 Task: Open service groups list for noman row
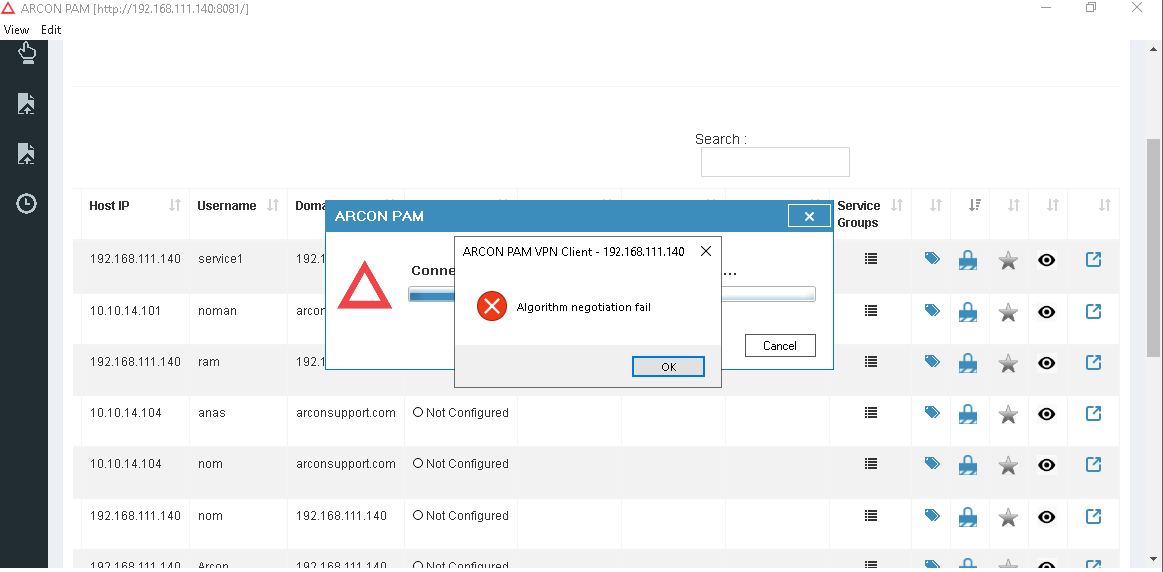pyautogui.click(x=871, y=311)
